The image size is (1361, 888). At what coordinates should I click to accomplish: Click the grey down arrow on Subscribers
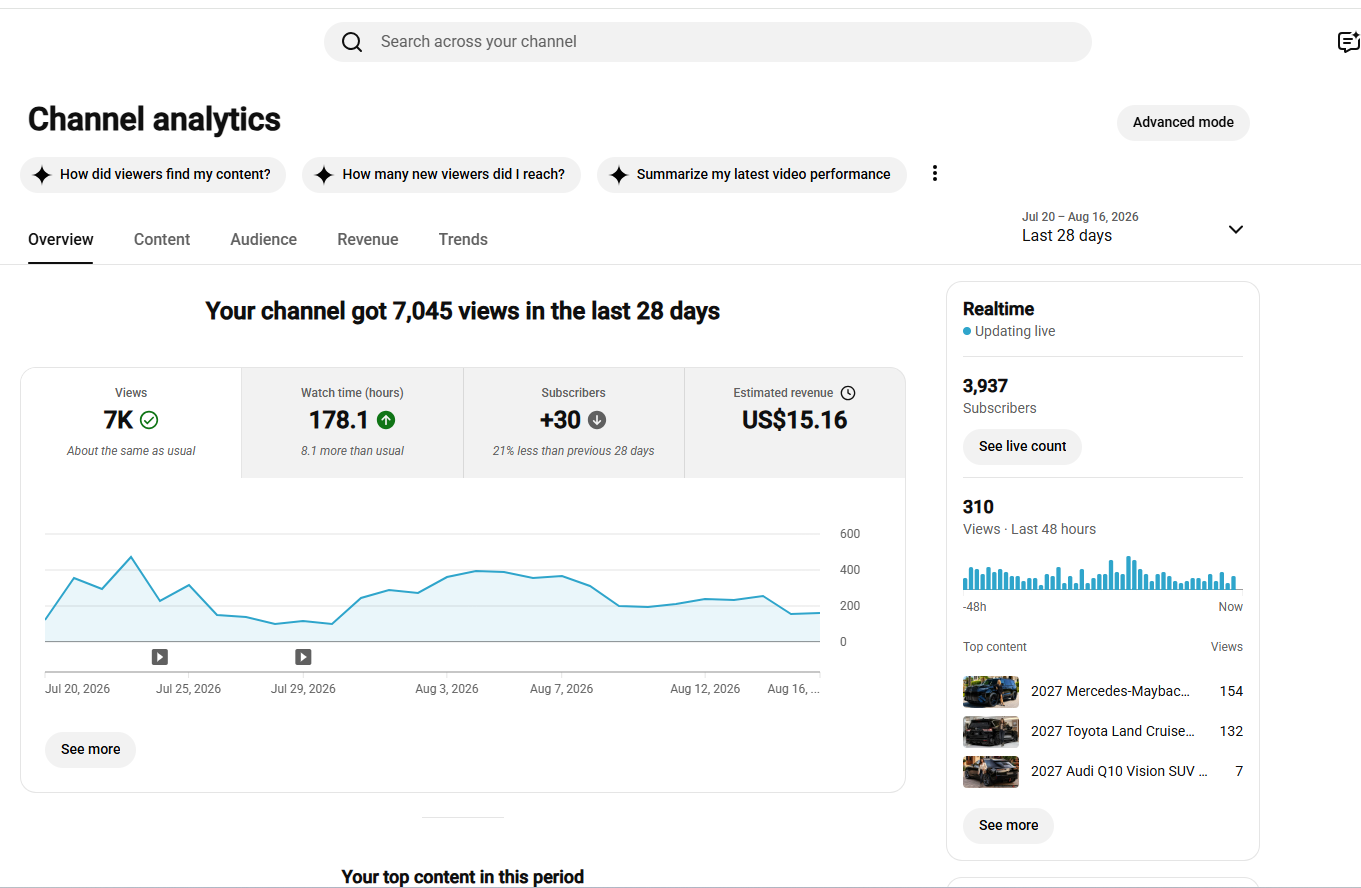(x=597, y=420)
